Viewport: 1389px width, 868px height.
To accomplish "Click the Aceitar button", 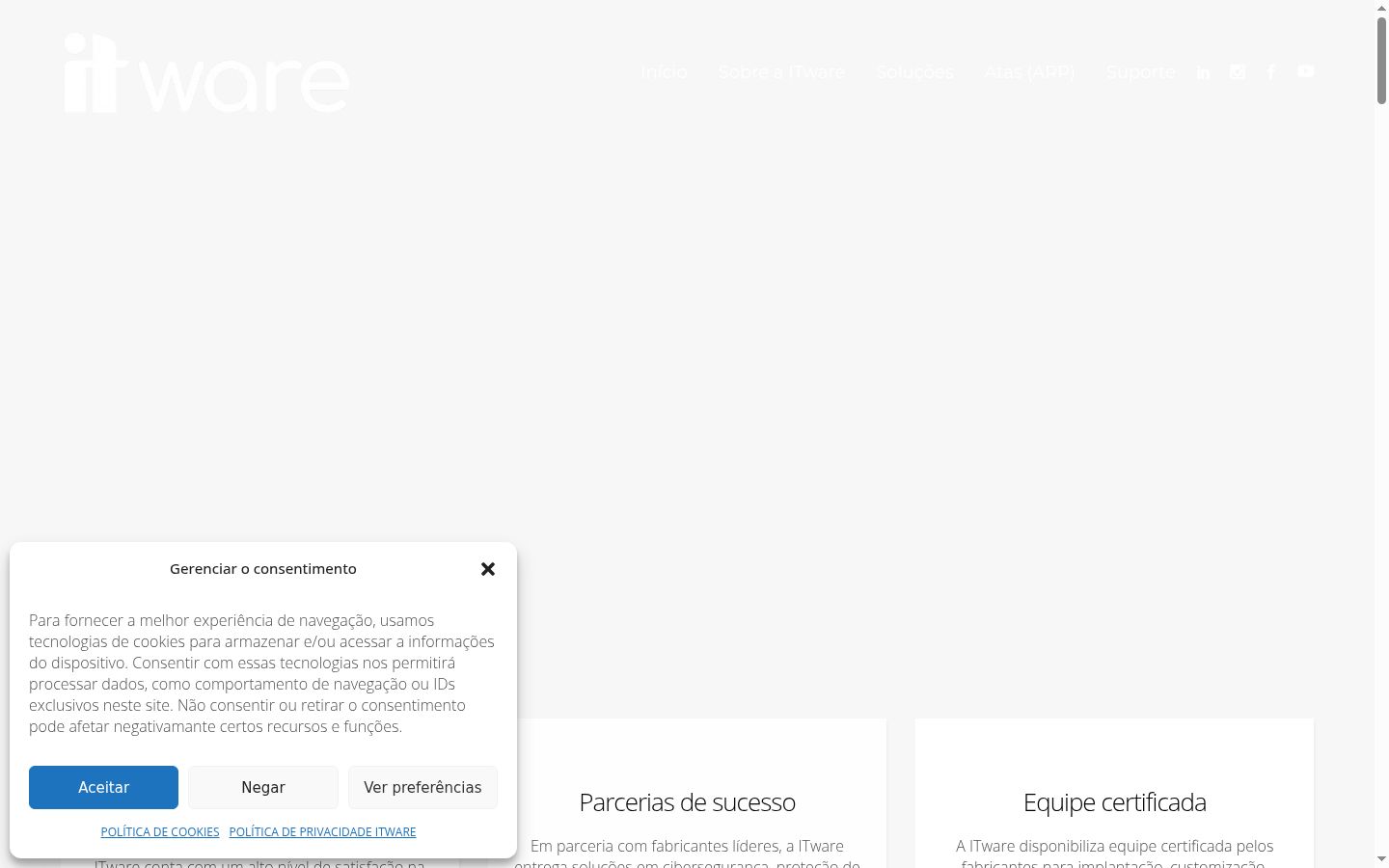I will tap(103, 787).
